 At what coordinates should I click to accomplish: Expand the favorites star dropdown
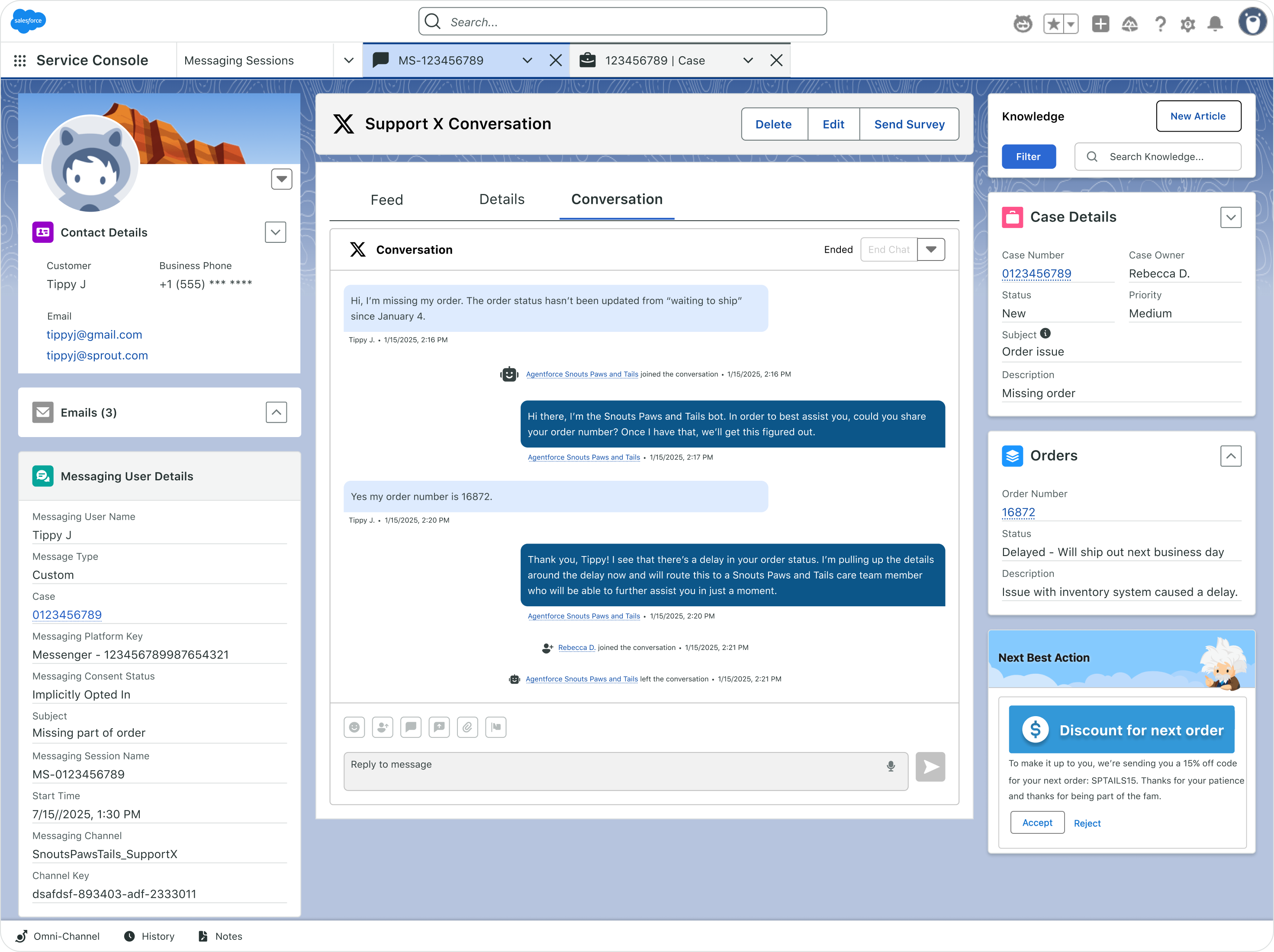pyautogui.click(x=1070, y=24)
